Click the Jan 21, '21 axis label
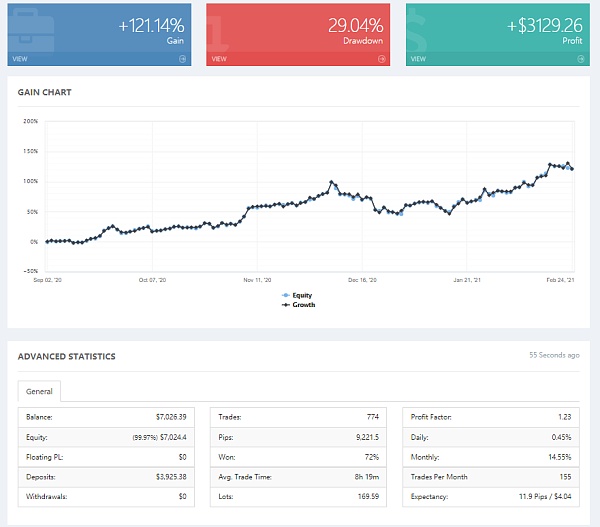The image size is (600, 527). pos(467,280)
